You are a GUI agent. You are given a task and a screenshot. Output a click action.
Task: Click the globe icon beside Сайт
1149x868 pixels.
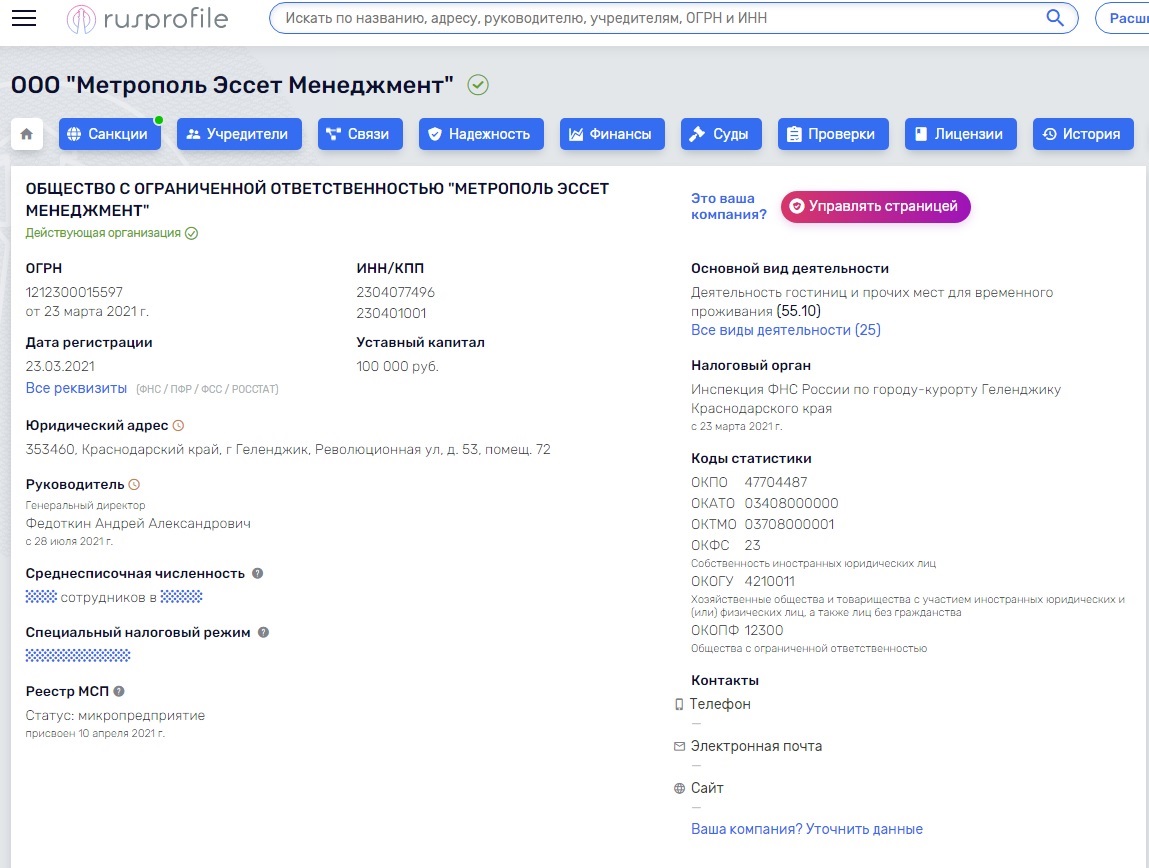679,789
